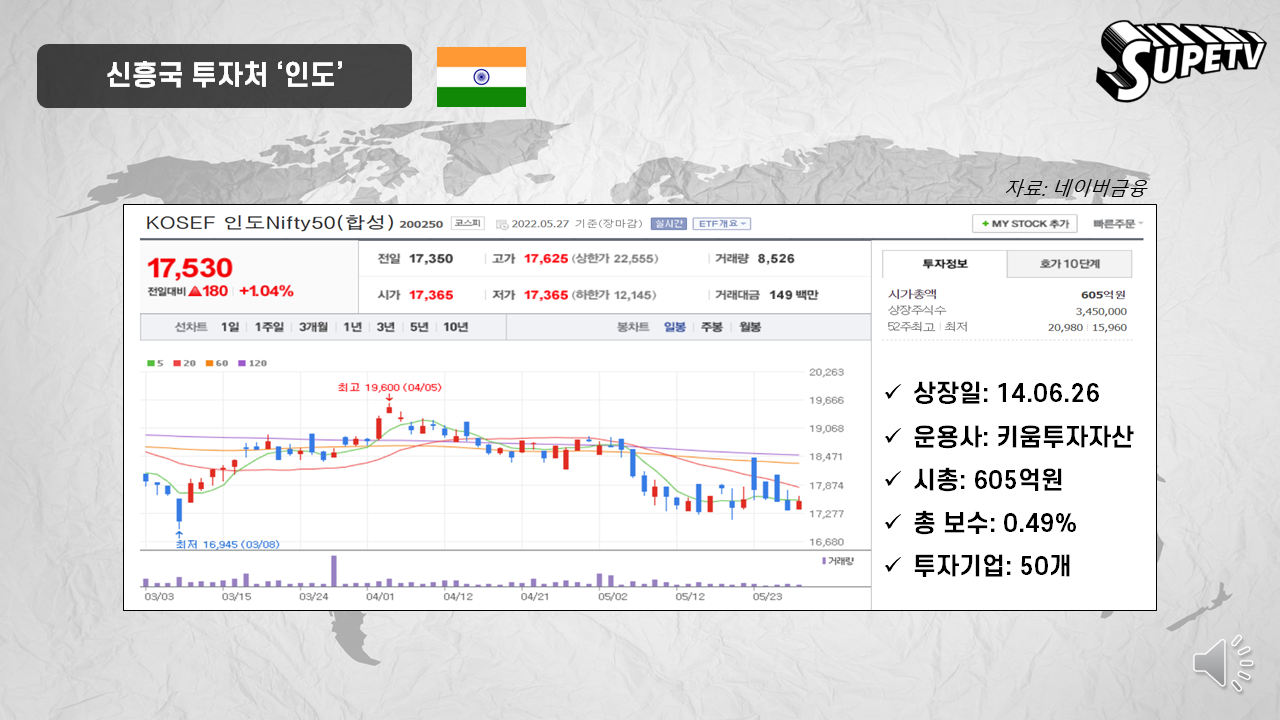The height and width of the screenshot is (720, 1280).
Task: Select the 3개월 chart period
Action: click(x=315, y=327)
